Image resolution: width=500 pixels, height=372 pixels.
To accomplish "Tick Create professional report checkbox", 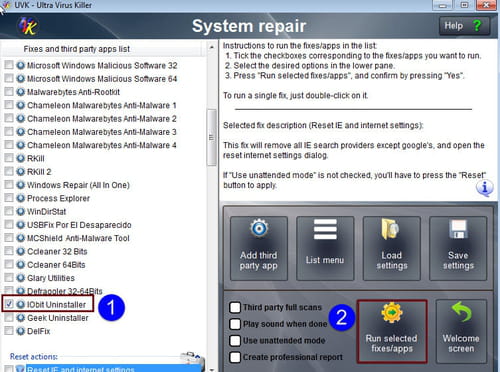I will click(x=235, y=357).
